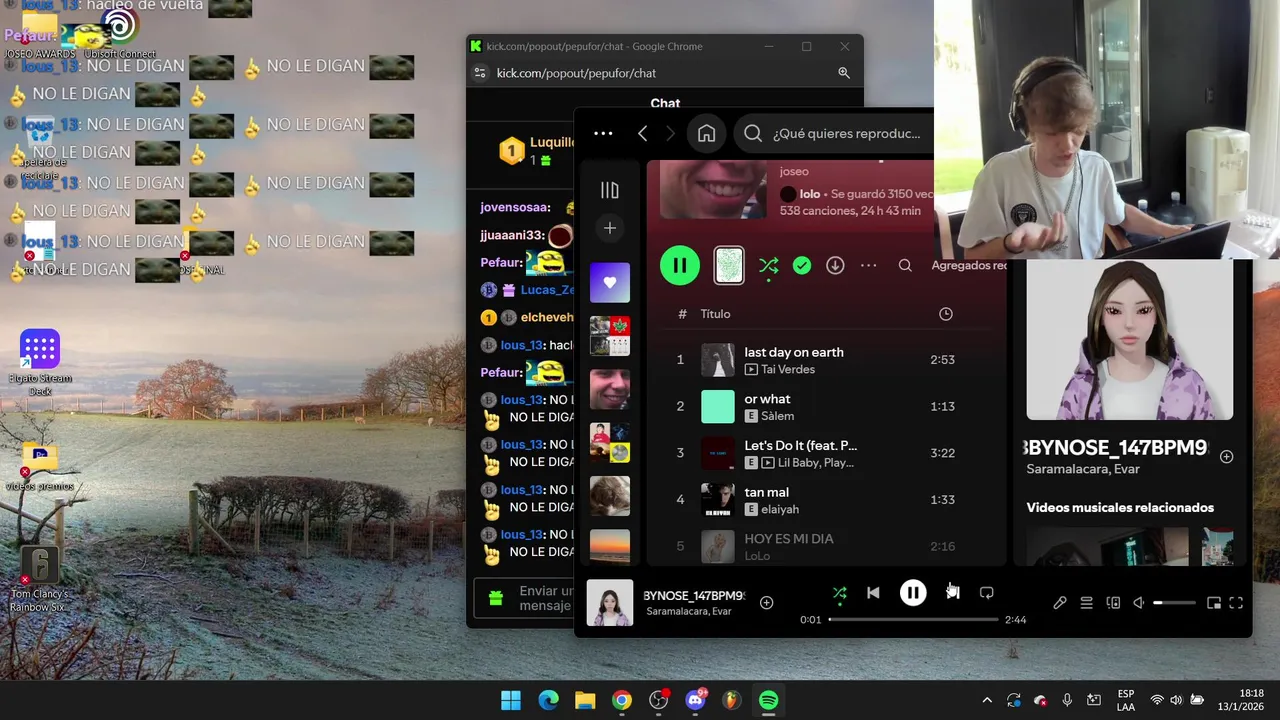Enter Spotify full screen mode
This screenshot has width=1280, height=720.
pos(1236,603)
